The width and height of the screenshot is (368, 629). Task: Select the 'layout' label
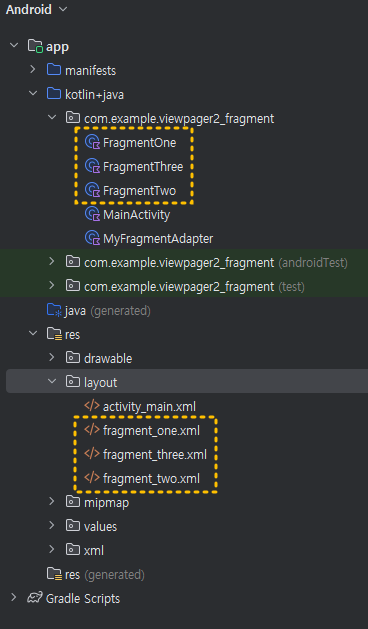click(101, 383)
